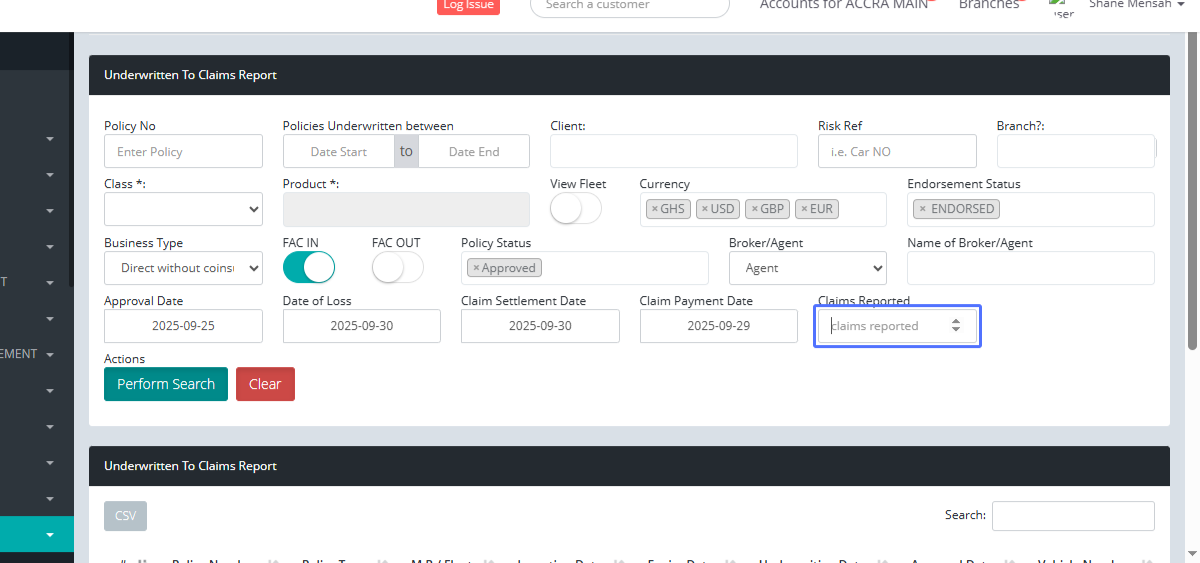Click the user avatar icon
Screen dimensions: 1200x563
pyautogui.click(x=1062, y=7)
